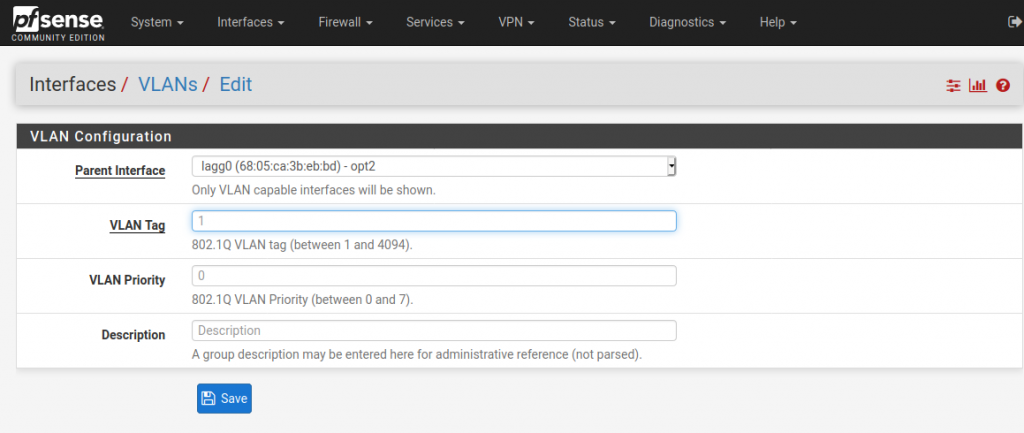Open the VPN menu
The height and width of the screenshot is (433, 1024).
(x=517, y=22)
